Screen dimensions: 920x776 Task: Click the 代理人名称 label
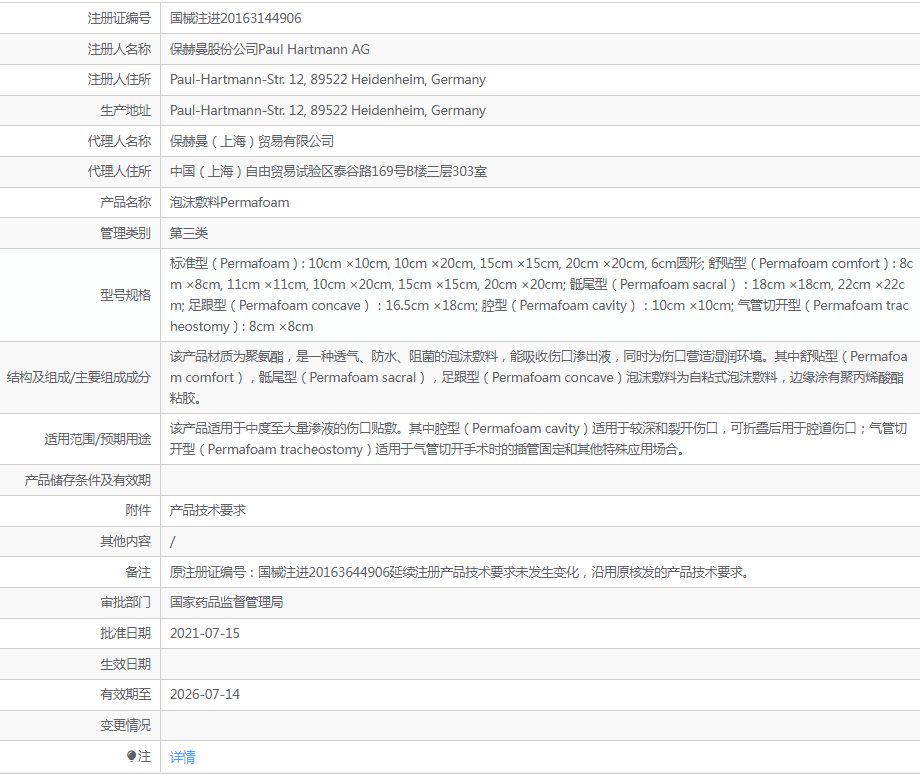coord(119,141)
